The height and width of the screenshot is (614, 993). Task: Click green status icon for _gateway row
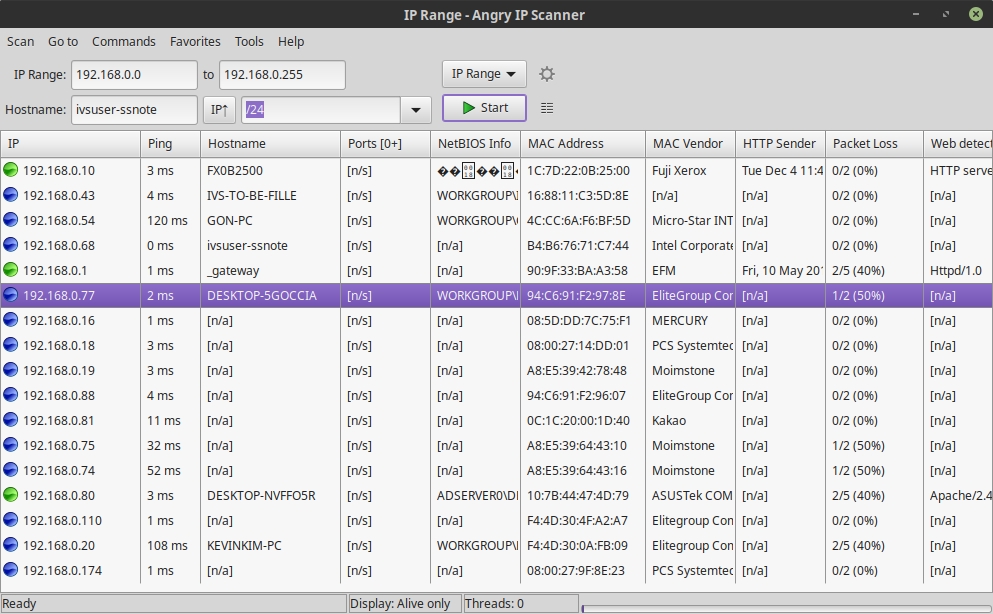coord(11,271)
